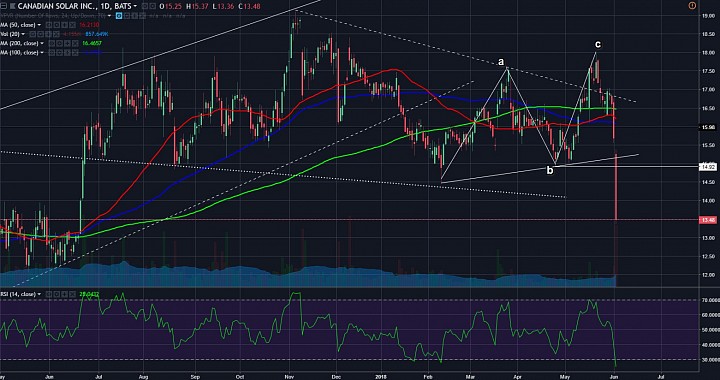The height and width of the screenshot is (380, 720).
Task: Collapse the legend using top-left minus icon
Action: coord(4,6)
